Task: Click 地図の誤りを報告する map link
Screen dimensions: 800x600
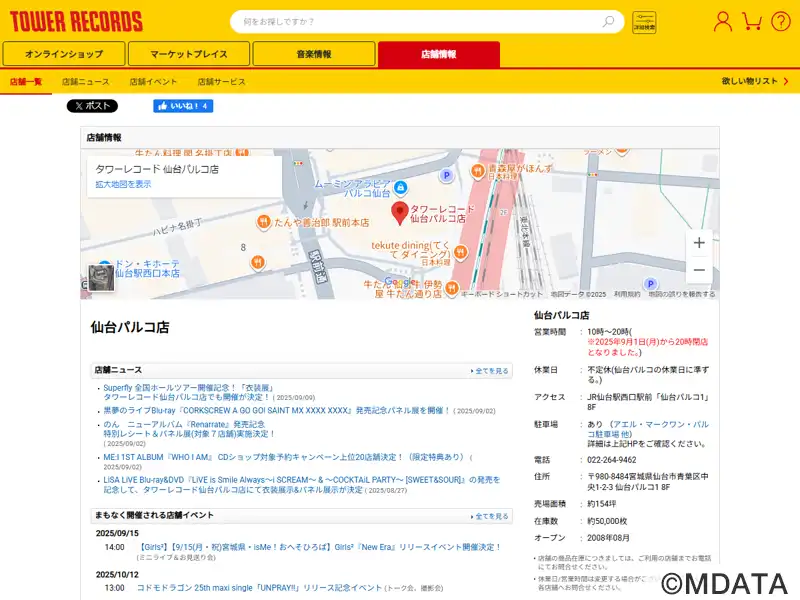Action: tap(682, 294)
